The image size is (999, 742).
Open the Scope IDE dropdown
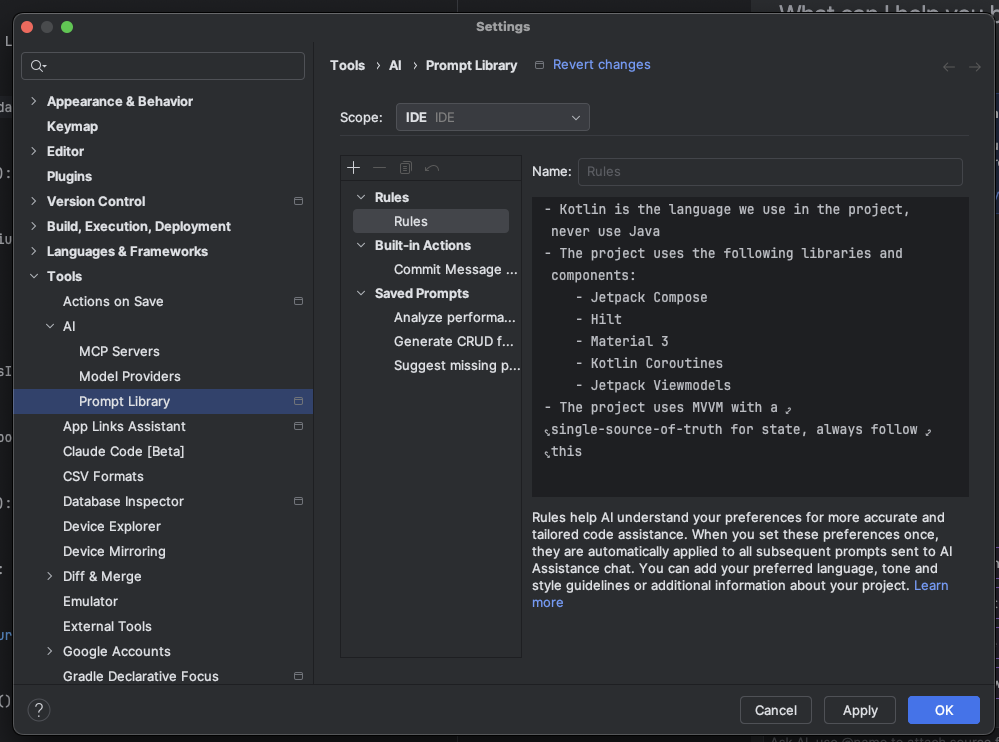point(492,117)
